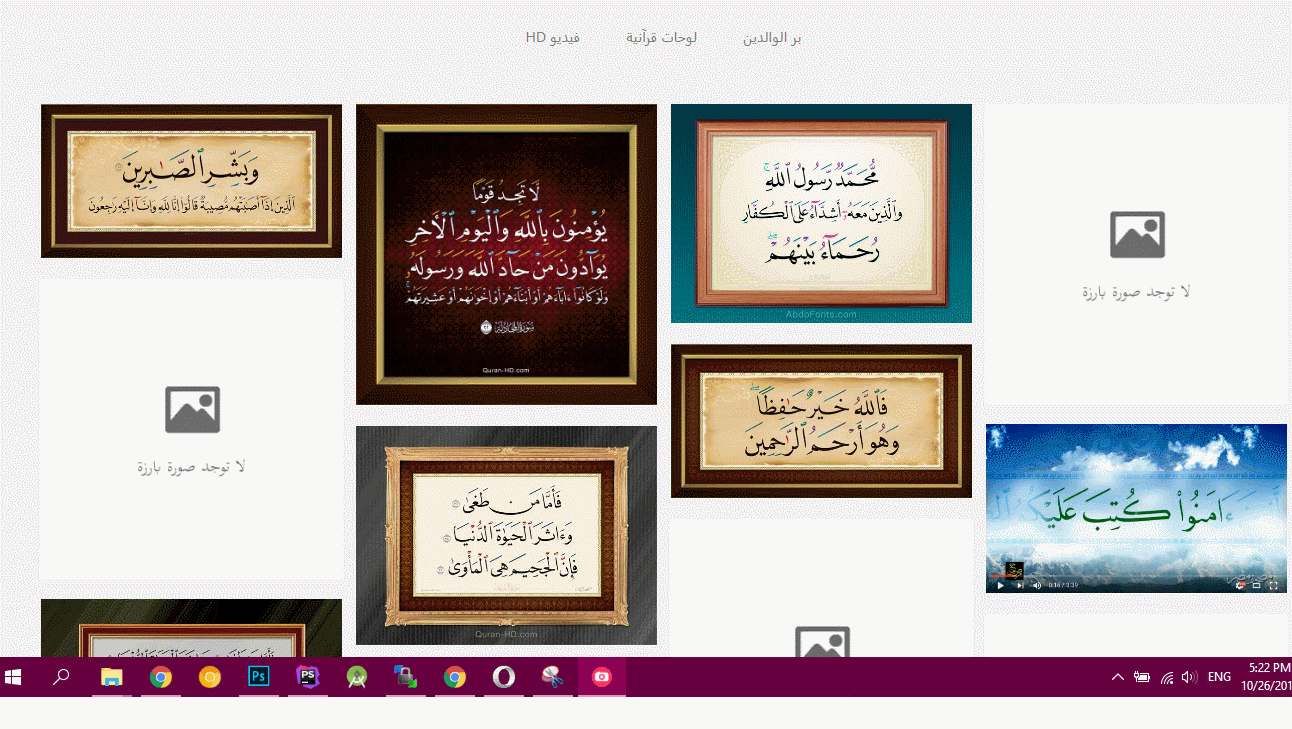Click the top-right لا توجد صورة بارزة placeholder
This screenshot has width=1292, height=729.
tap(1136, 254)
